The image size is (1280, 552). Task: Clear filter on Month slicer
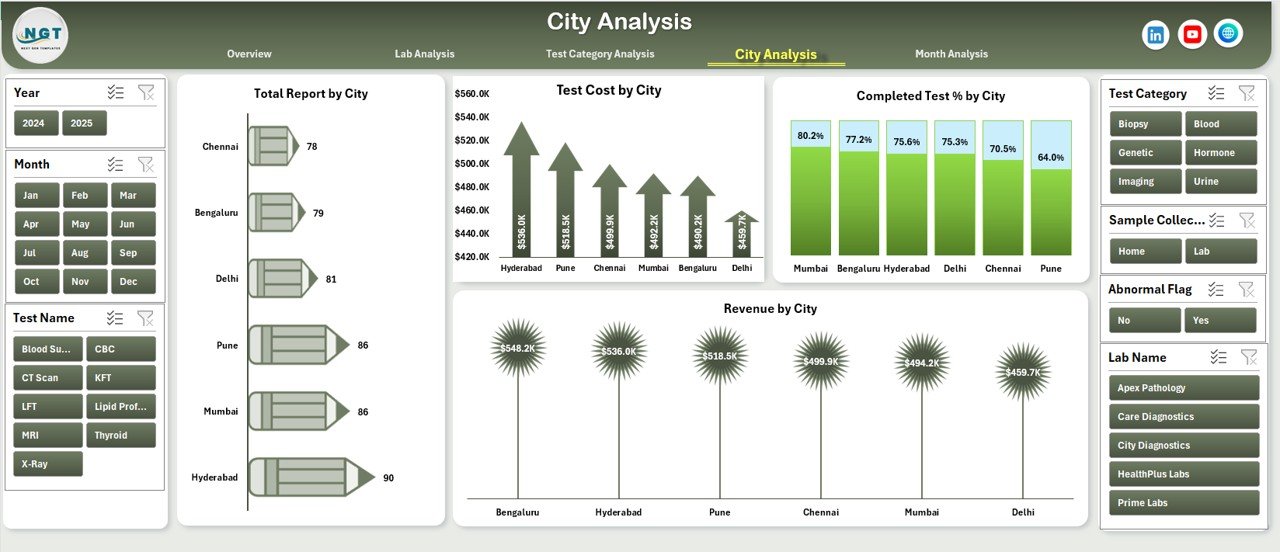click(146, 164)
